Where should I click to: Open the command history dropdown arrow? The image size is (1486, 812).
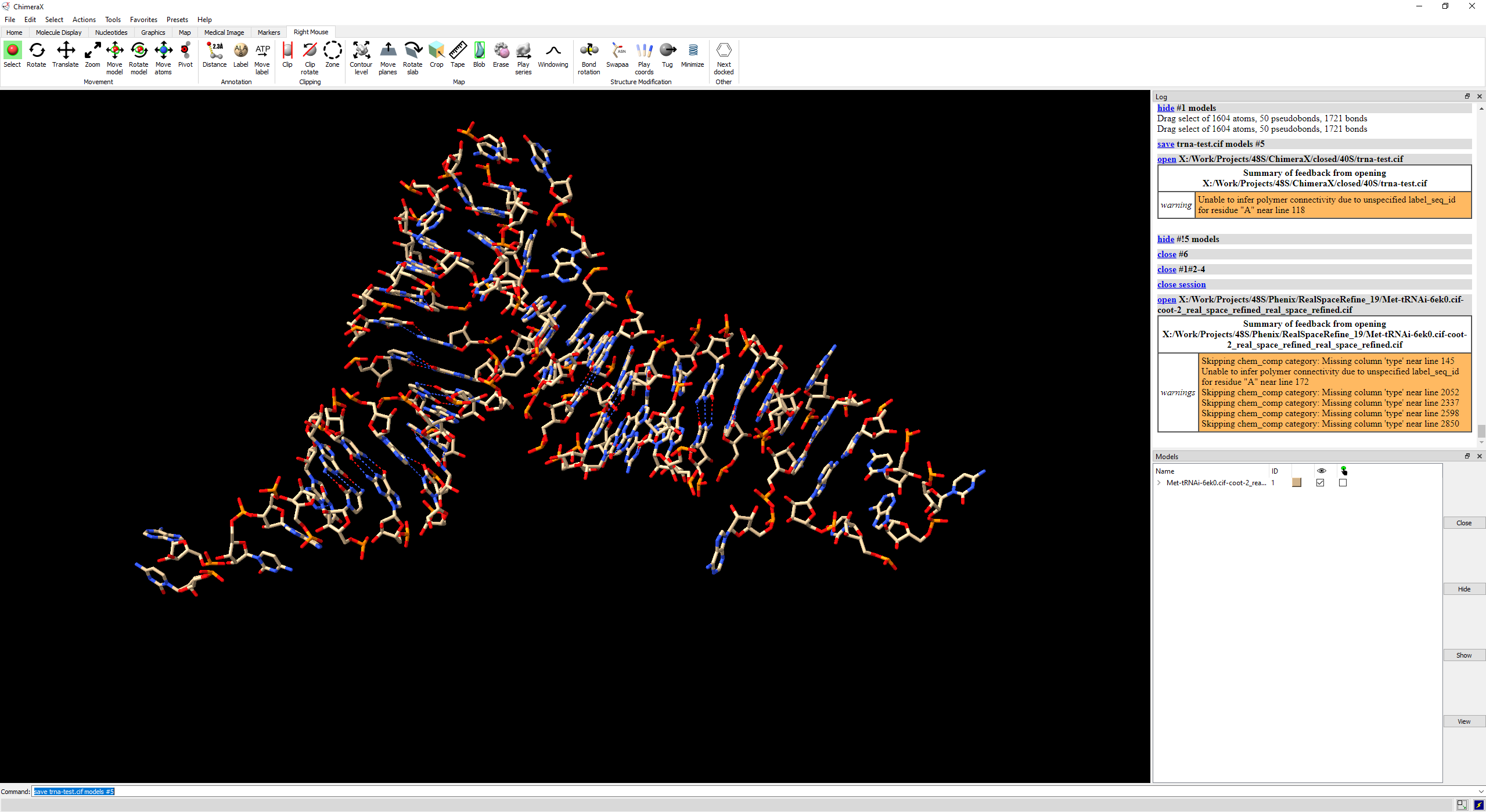[x=1480, y=791]
